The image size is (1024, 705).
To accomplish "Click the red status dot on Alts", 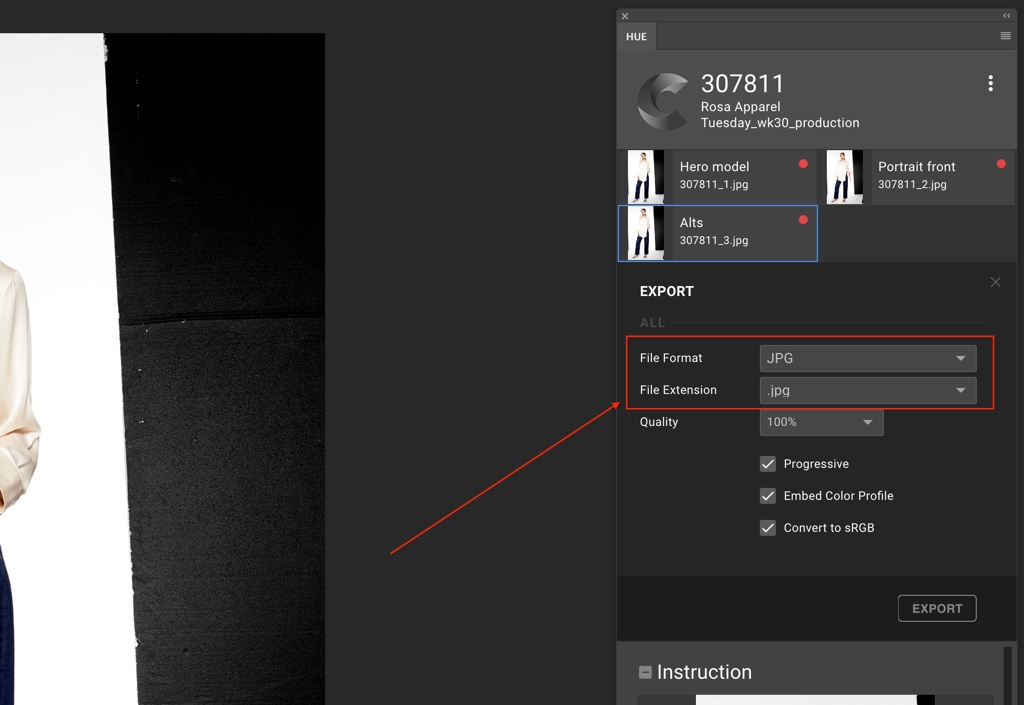I will click(803, 220).
